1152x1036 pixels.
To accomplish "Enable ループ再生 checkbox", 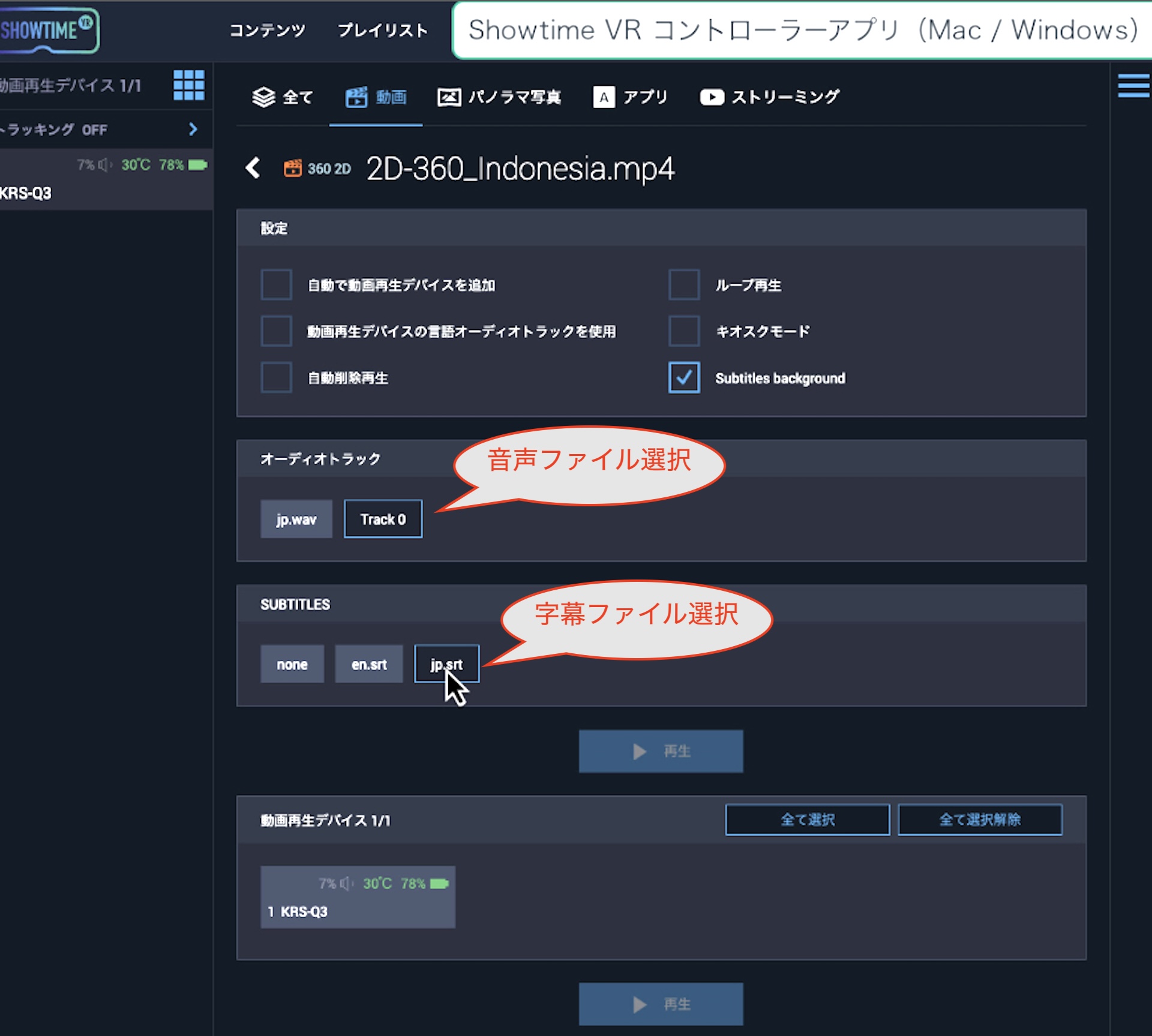I will (x=684, y=284).
